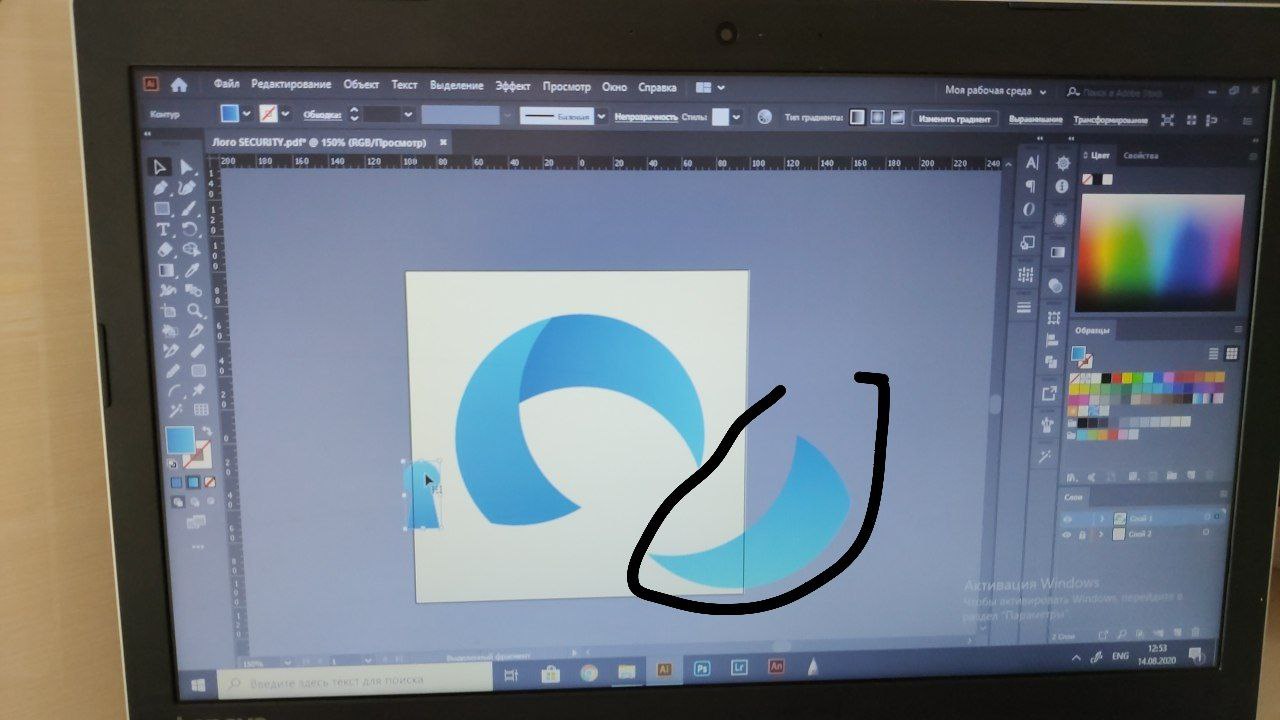The image size is (1280, 720).
Task: Open brush definition Базовая dropdown
Action: click(x=601, y=116)
